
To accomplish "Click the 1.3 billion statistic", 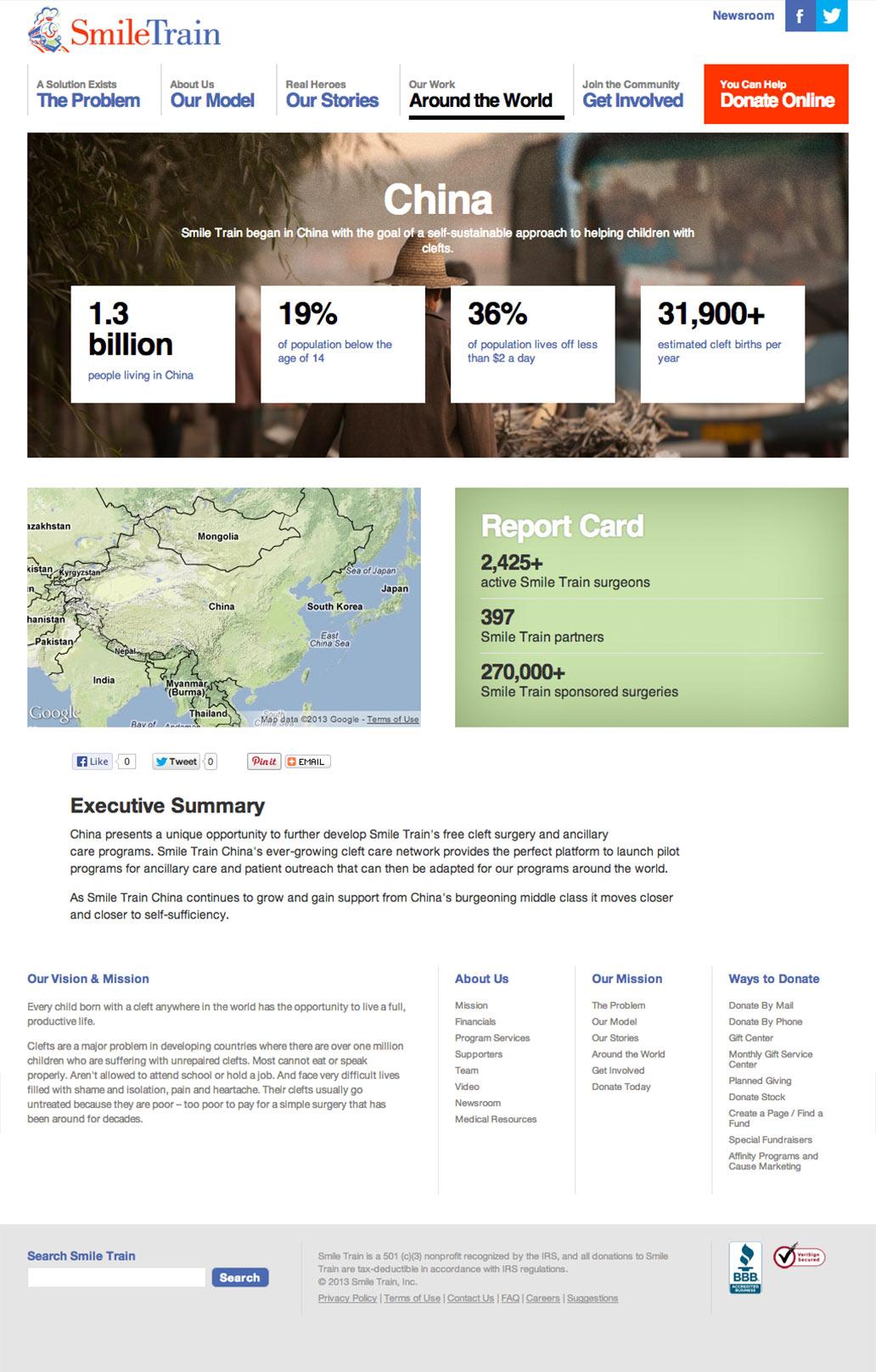I will pos(153,344).
